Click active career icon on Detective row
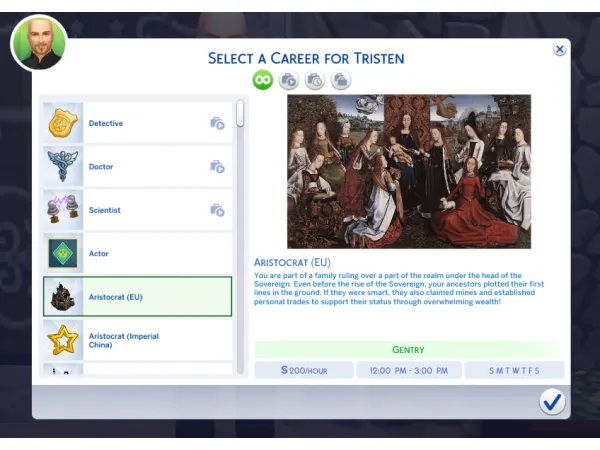The image size is (600, 450). click(217, 123)
